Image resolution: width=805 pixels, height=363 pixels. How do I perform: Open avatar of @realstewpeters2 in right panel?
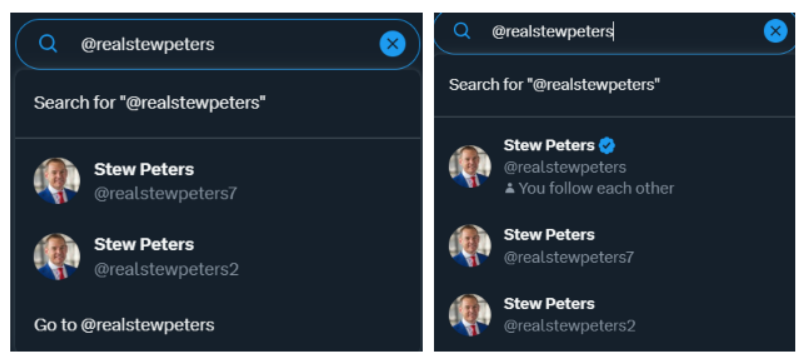tap(470, 315)
